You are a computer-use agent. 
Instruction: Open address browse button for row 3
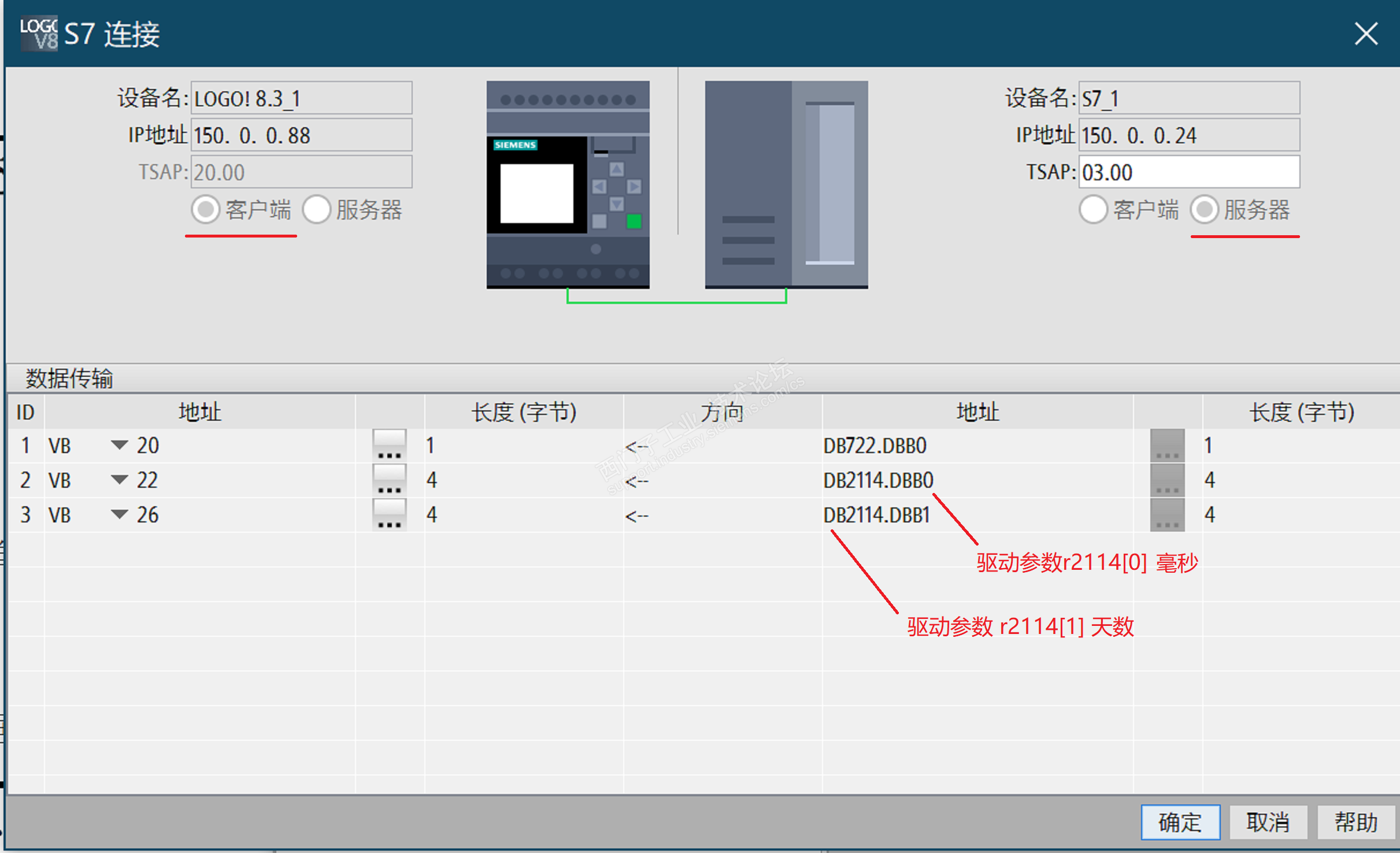[x=389, y=514]
